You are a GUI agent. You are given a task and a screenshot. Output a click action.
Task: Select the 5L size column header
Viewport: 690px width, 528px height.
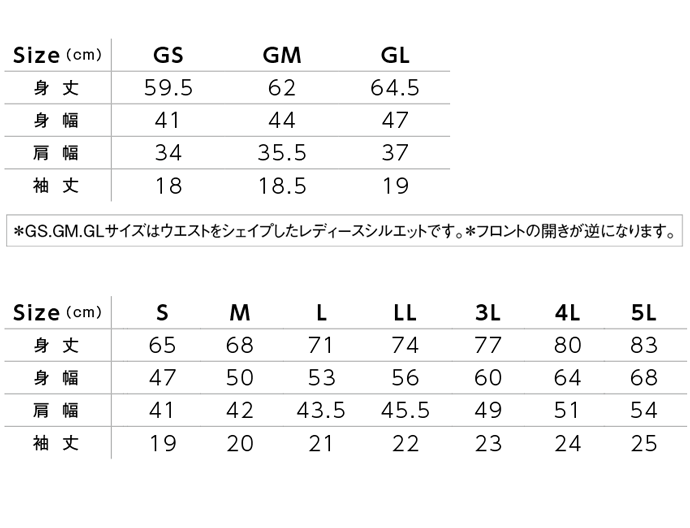643,313
